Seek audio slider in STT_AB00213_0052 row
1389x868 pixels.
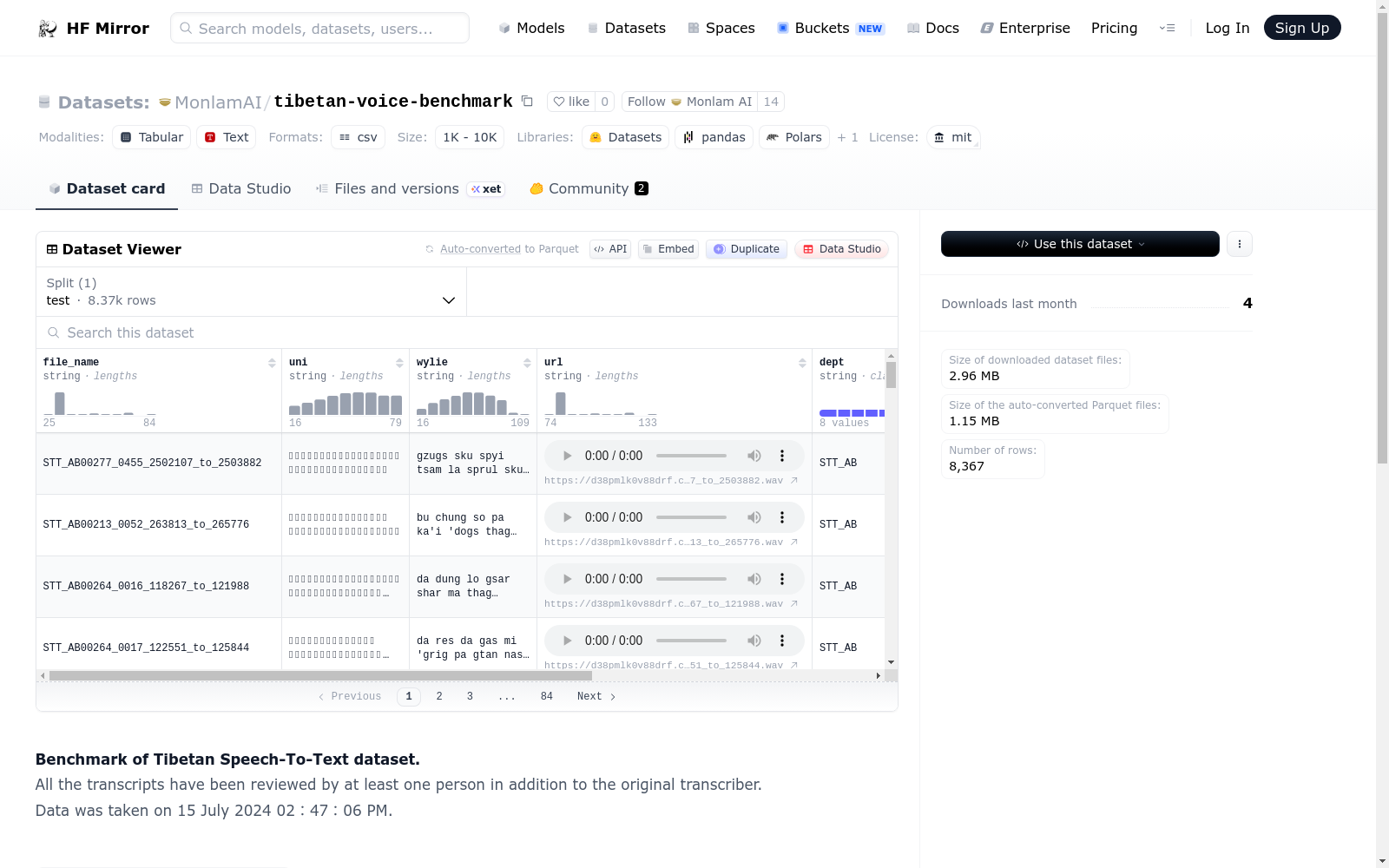click(x=691, y=517)
